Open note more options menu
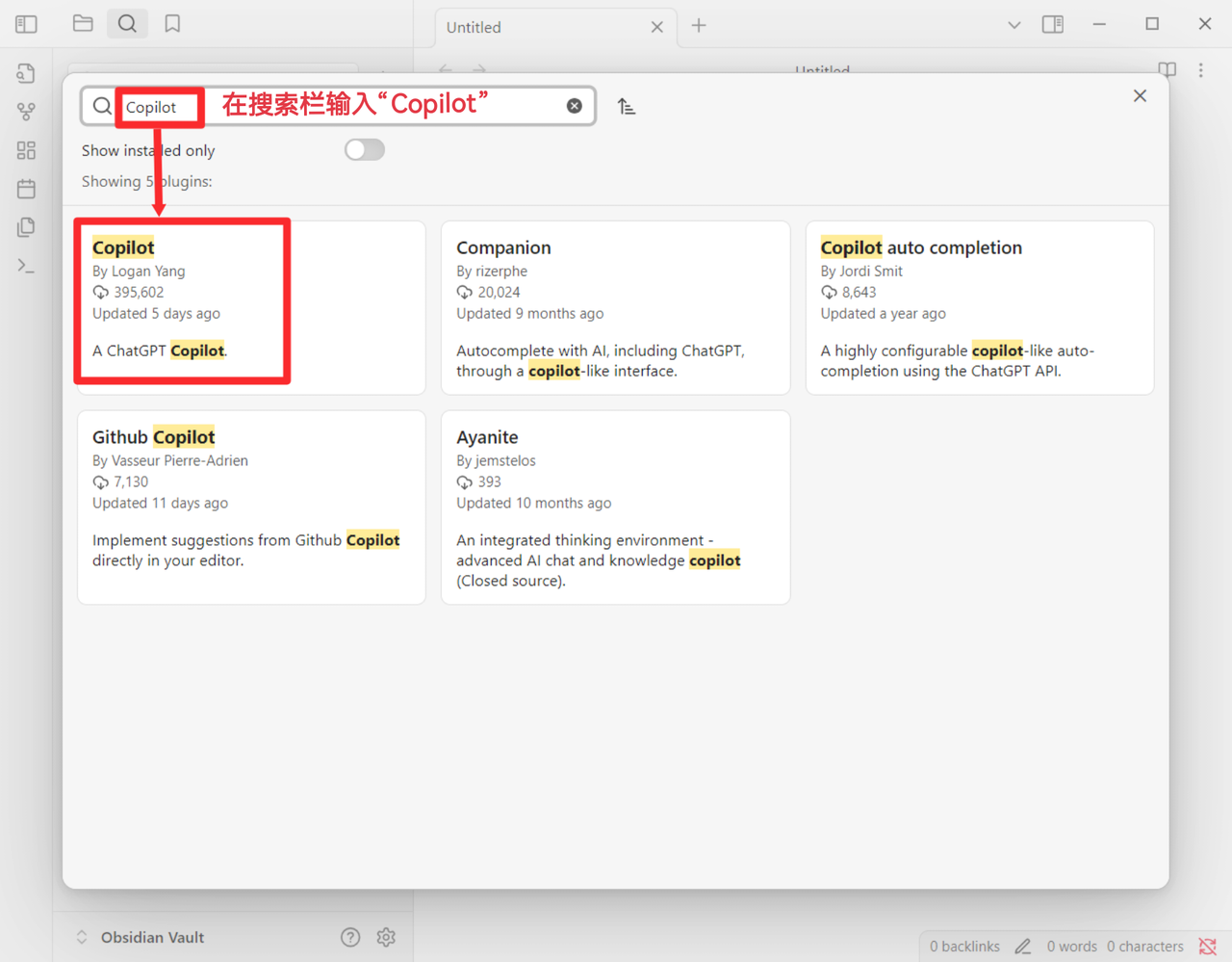This screenshot has width=1232, height=962. pos(1200,69)
